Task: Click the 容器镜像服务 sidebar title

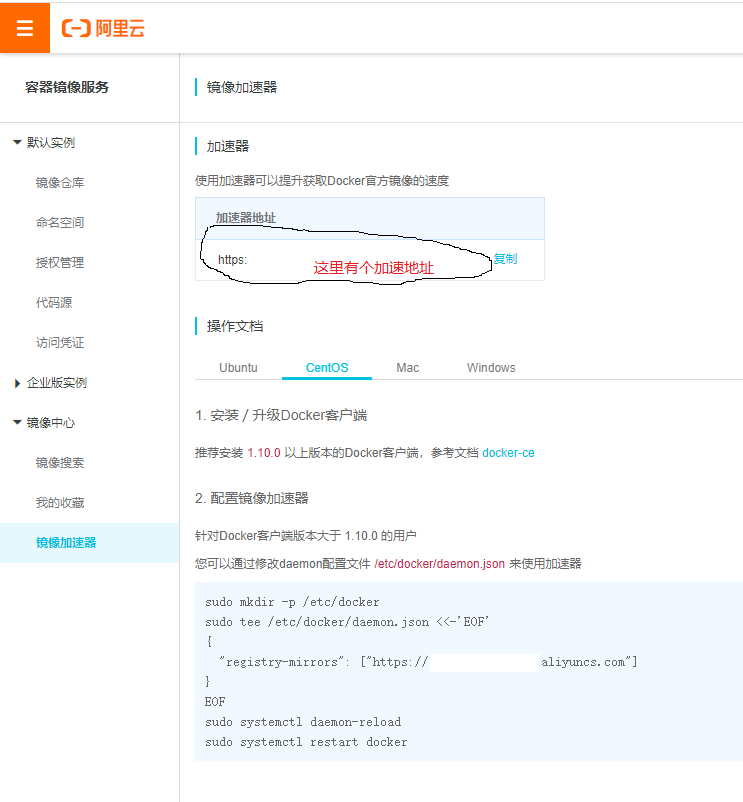Action: [67, 87]
